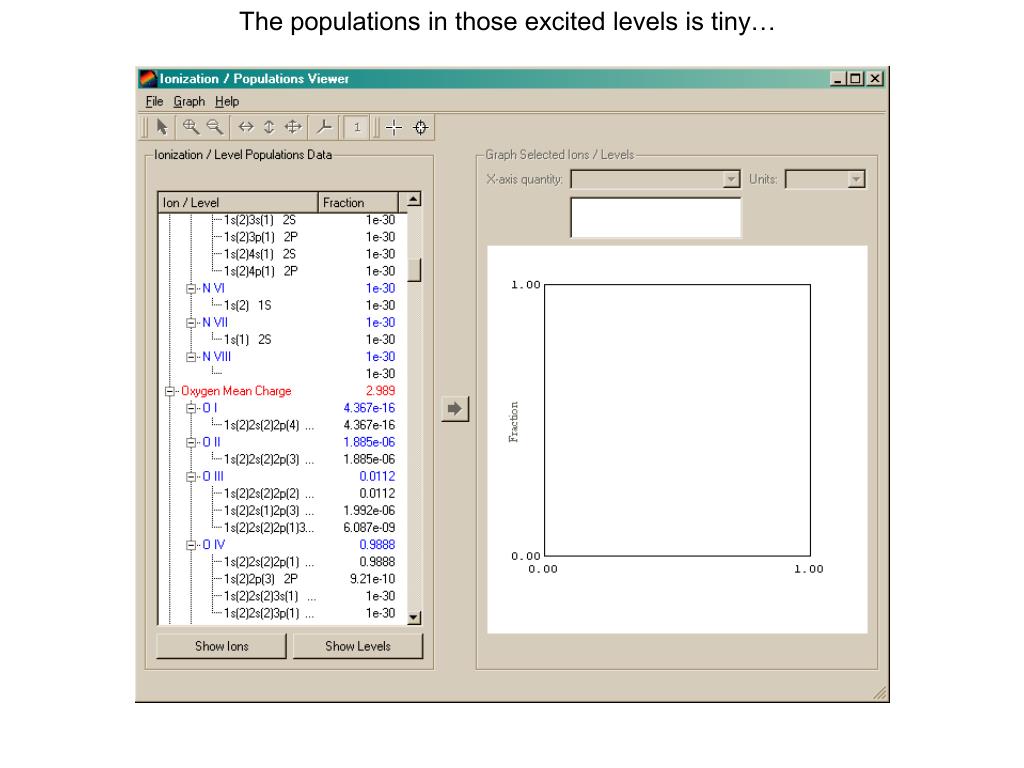Click the 9.21e-10 fraction value
Image resolution: width=1024 pixels, height=768 pixels.
pos(372,579)
